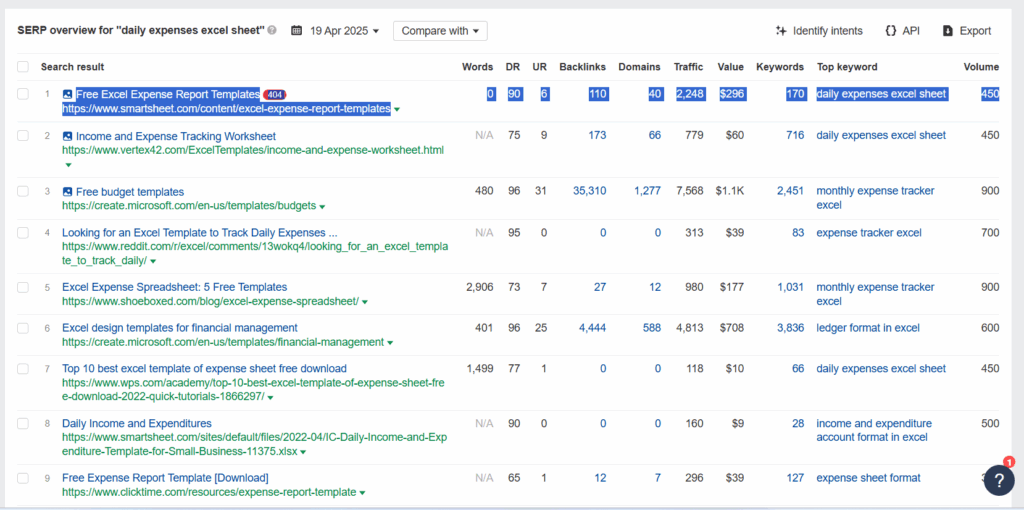Click backlinks count 4,444 in financial management row
The width and height of the screenshot is (1024, 510).
(x=592, y=328)
